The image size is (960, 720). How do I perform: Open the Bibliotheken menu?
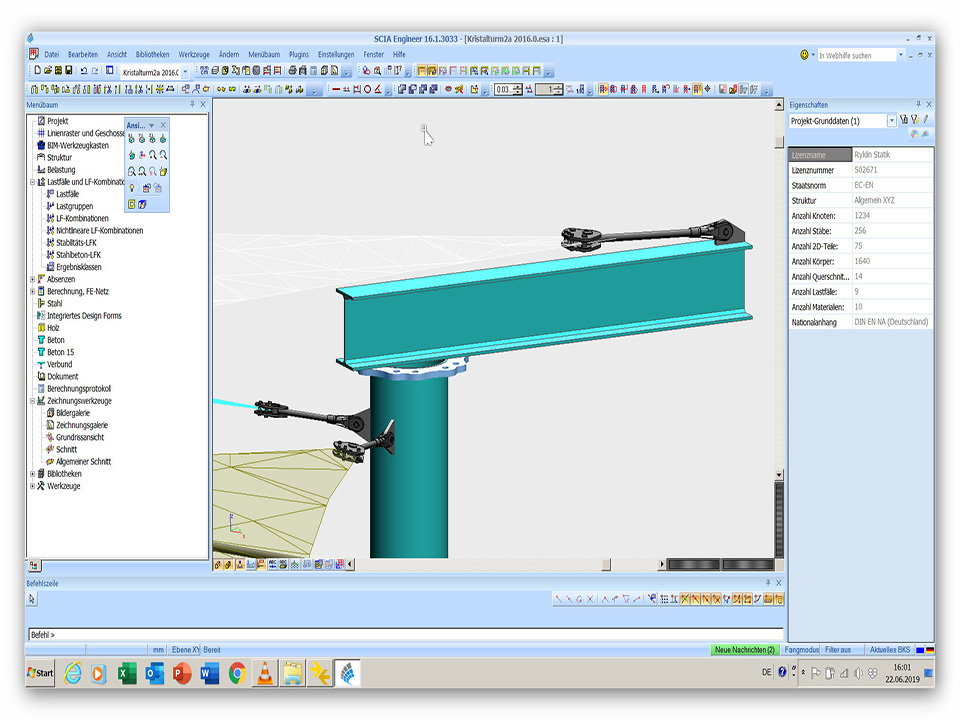[152, 54]
